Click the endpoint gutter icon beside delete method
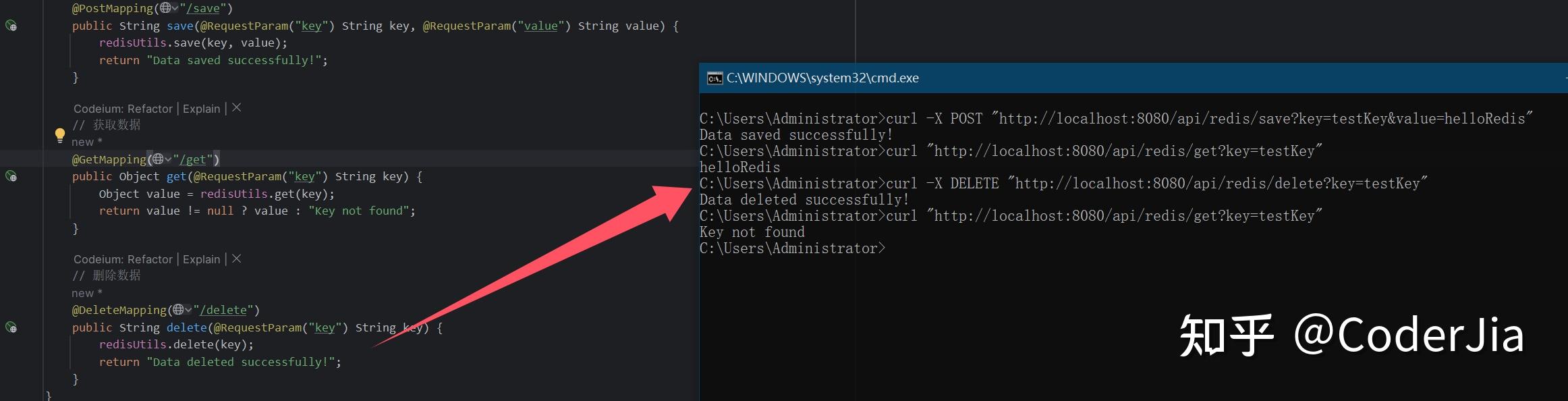1568x401 pixels. (x=11, y=327)
